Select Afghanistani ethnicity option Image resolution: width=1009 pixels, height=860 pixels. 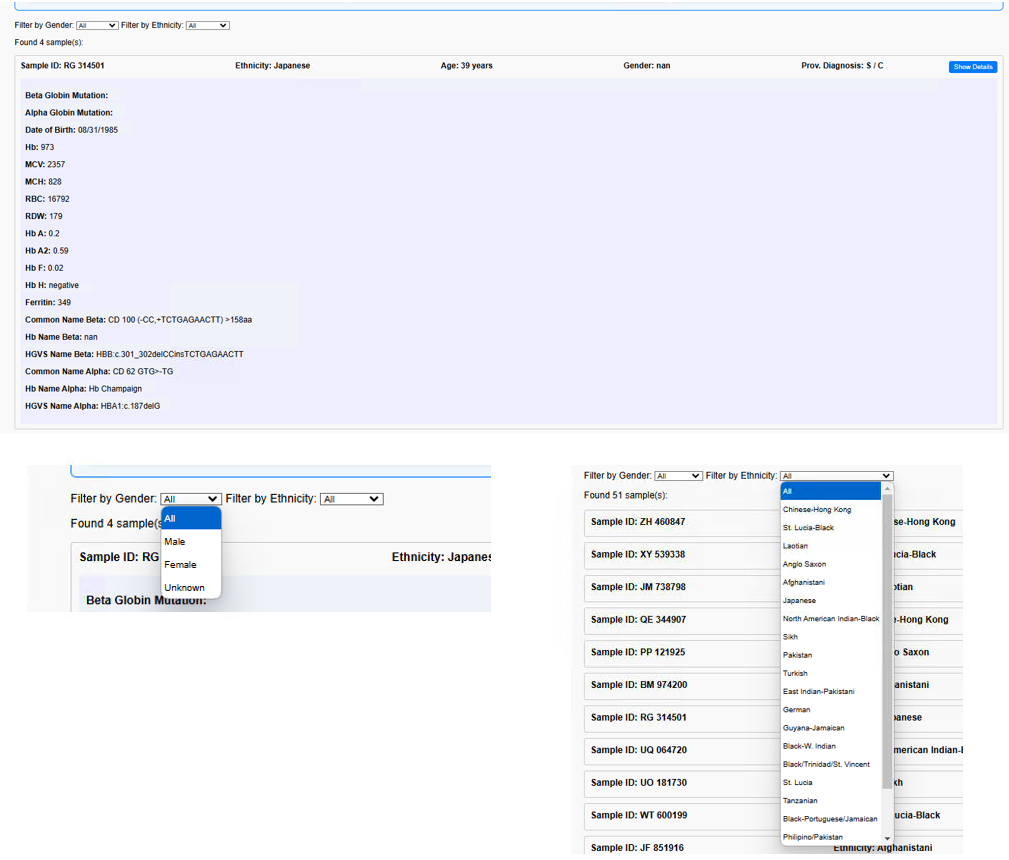(830, 583)
